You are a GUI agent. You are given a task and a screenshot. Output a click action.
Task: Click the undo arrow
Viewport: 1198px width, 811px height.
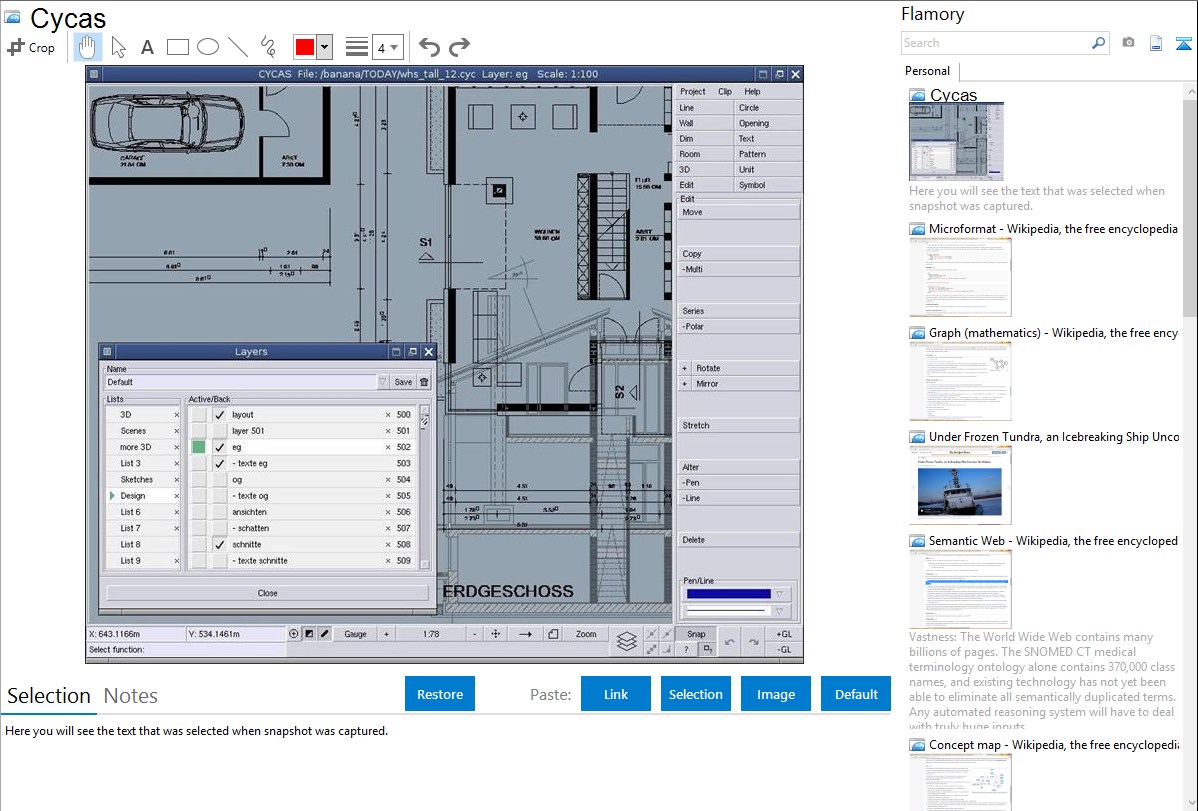429,47
